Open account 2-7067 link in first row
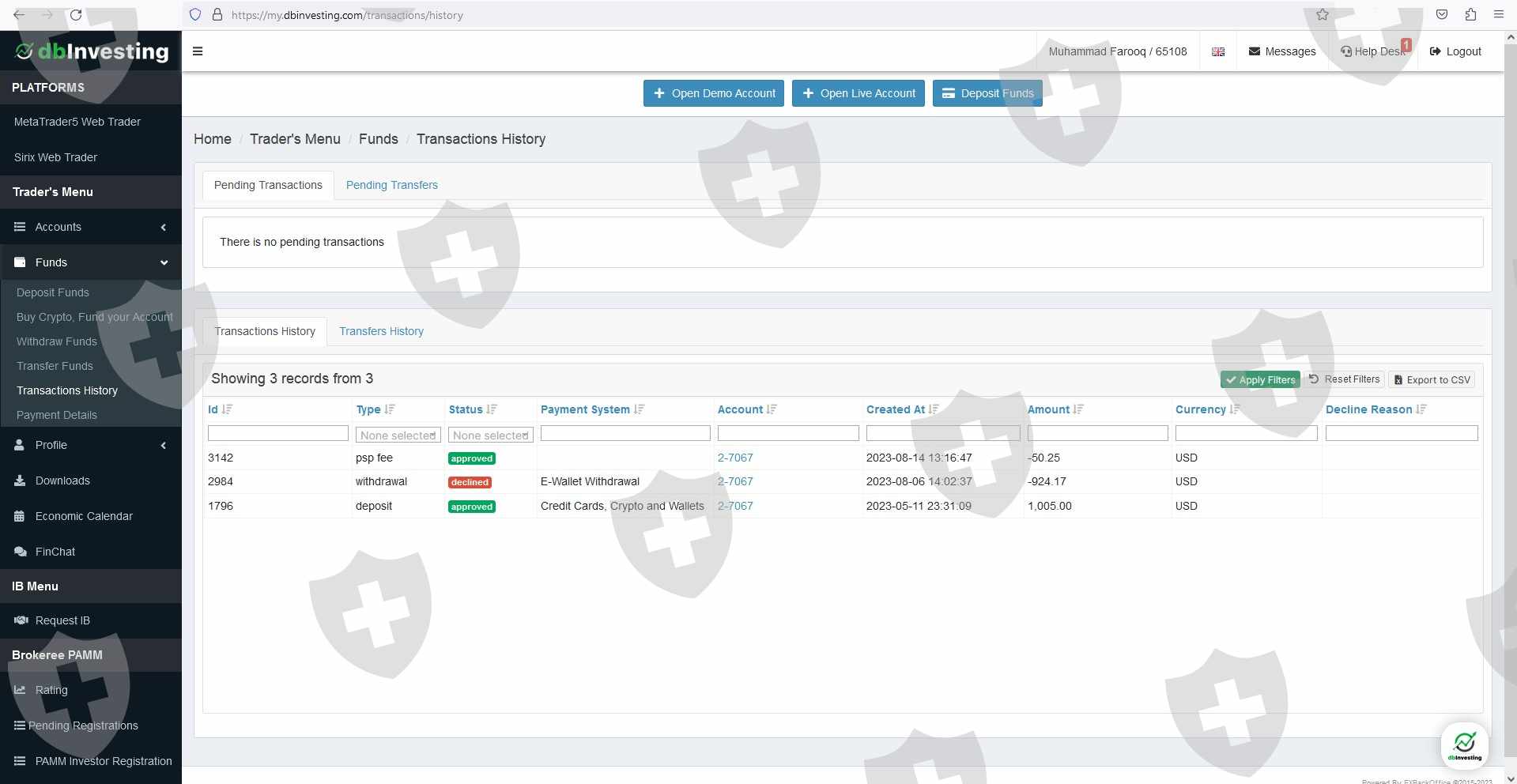Image resolution: width=1517 pixels, height=784 pixels. (734, 458)
